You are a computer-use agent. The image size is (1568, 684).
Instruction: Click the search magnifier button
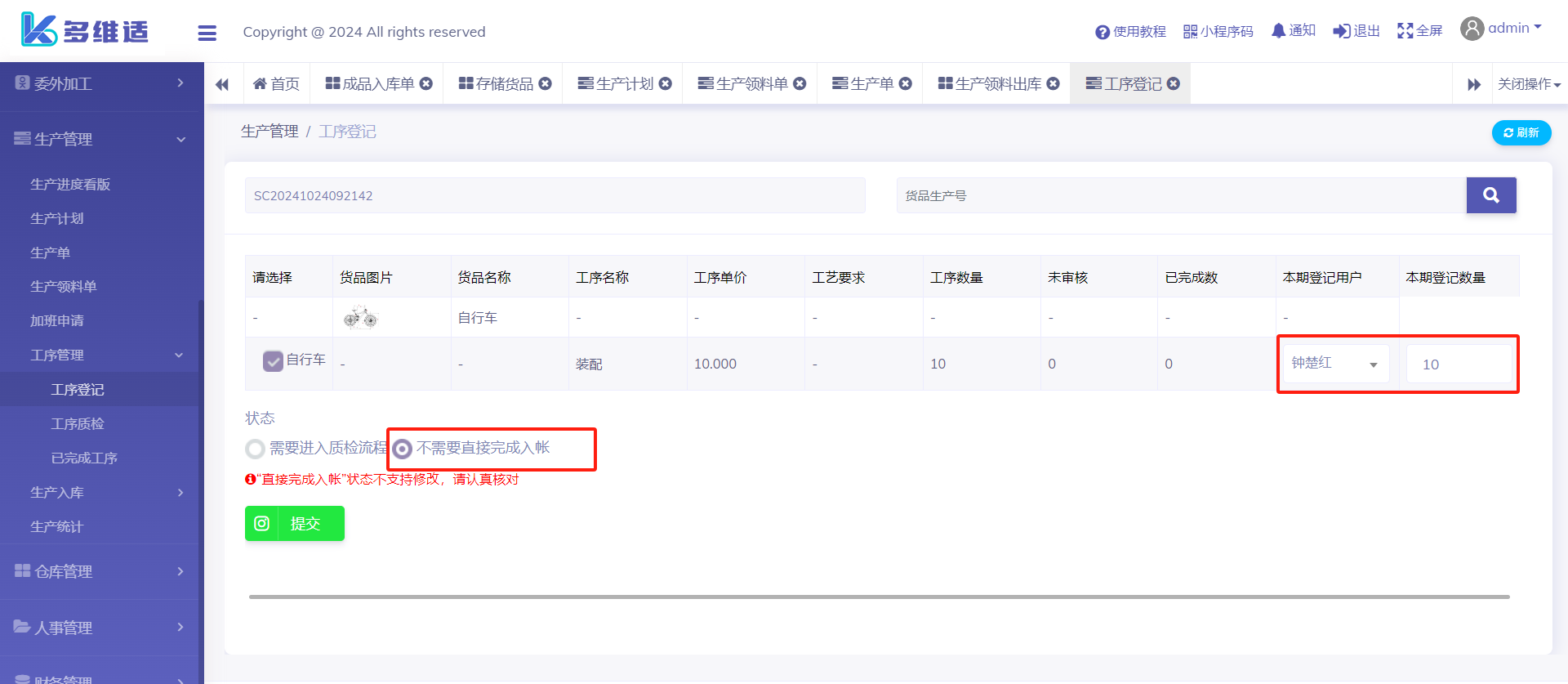[x=1490, y=195]
